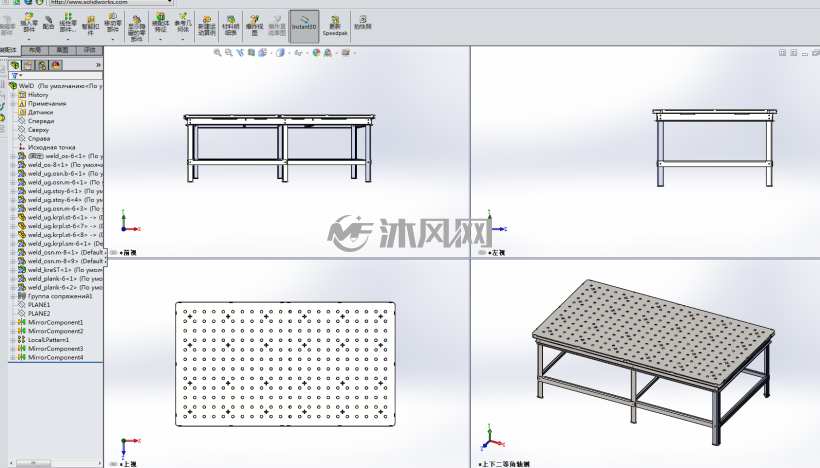Screen dimensions: 820x468
Task: Switch to the 评估 (Evaluate) tab
Action: [x=89, y=50]
